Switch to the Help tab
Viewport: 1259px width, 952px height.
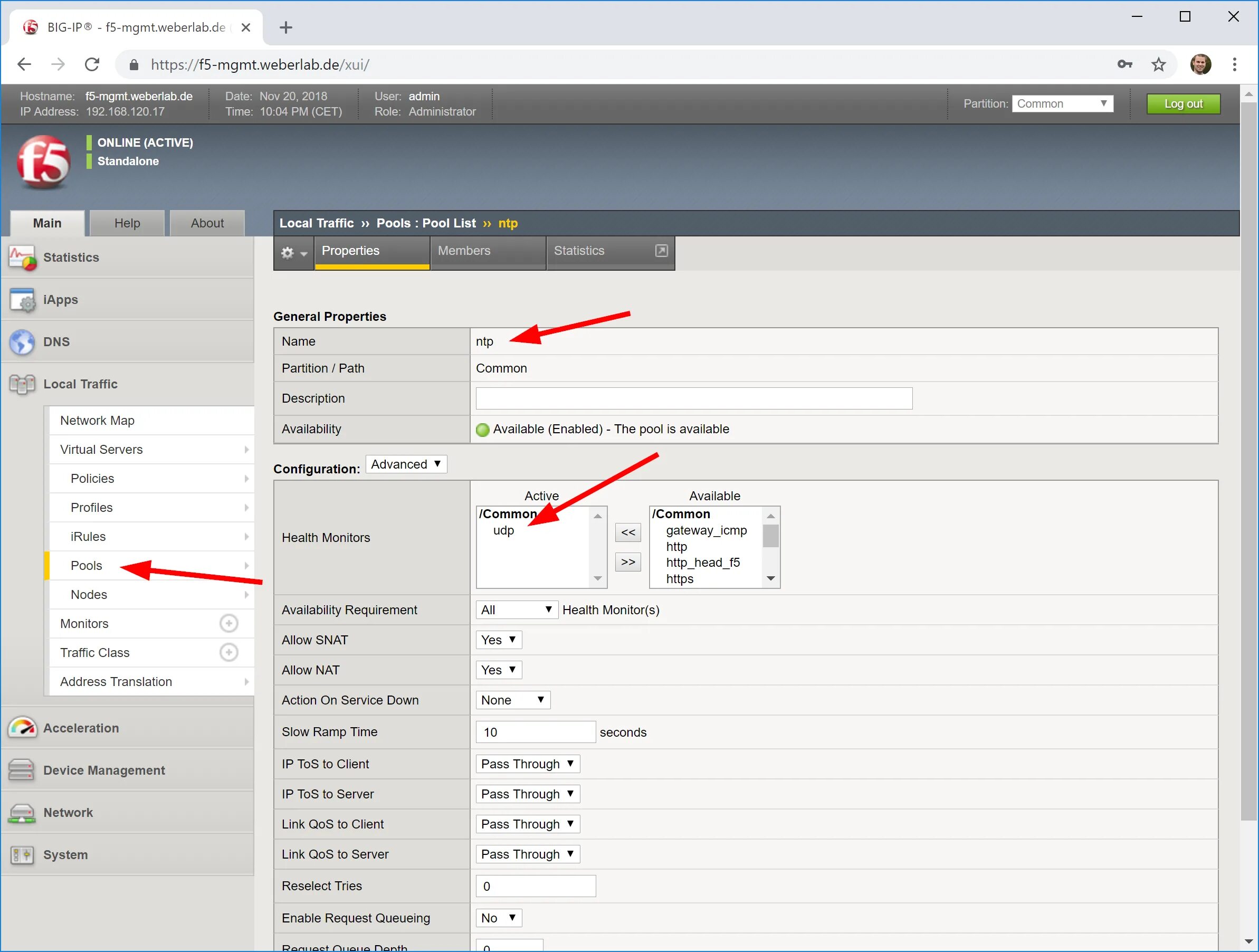[x=127, y=223]
